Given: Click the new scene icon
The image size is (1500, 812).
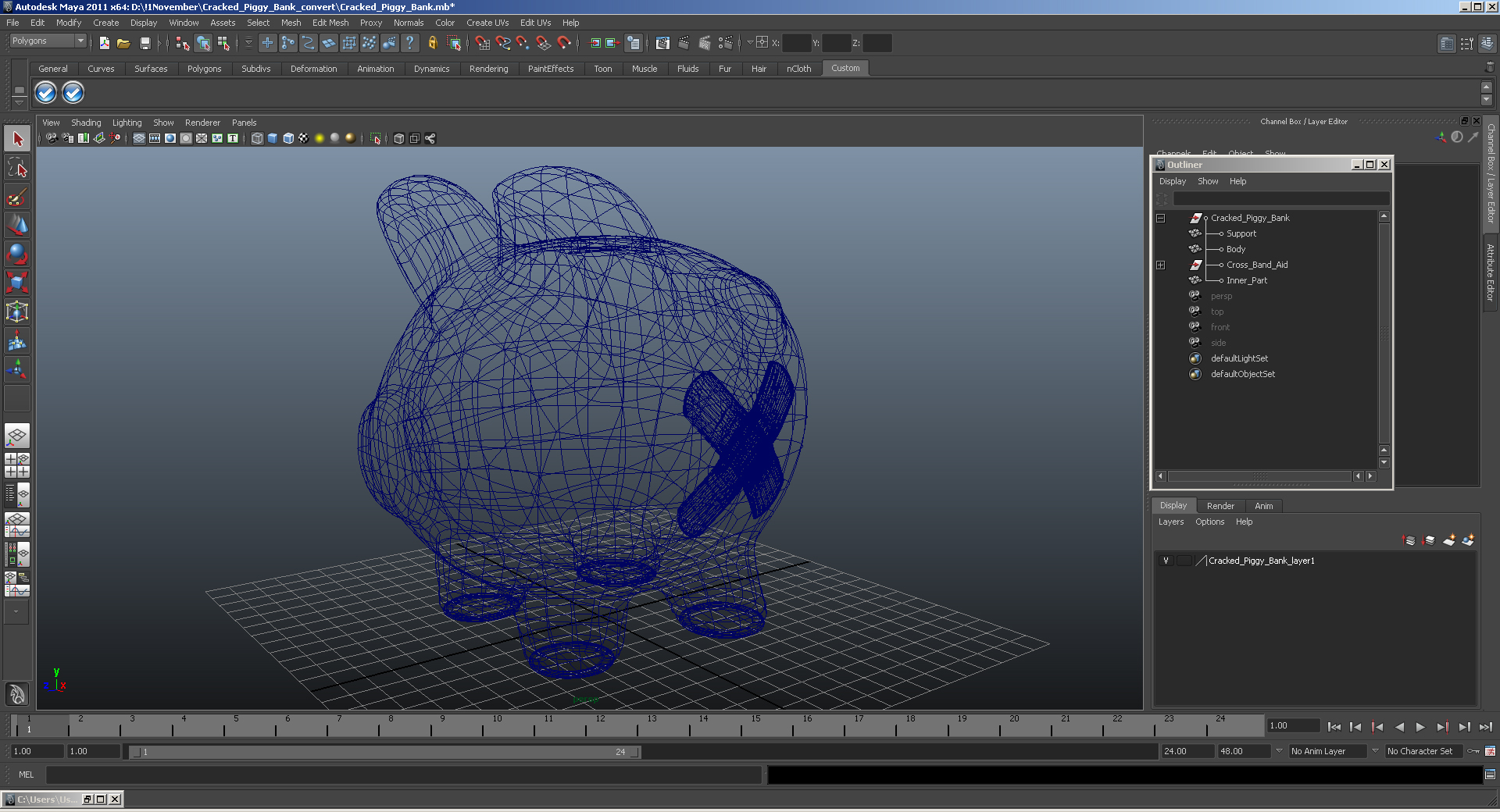Looking at the screenshot, I should (x=104, y=43).
